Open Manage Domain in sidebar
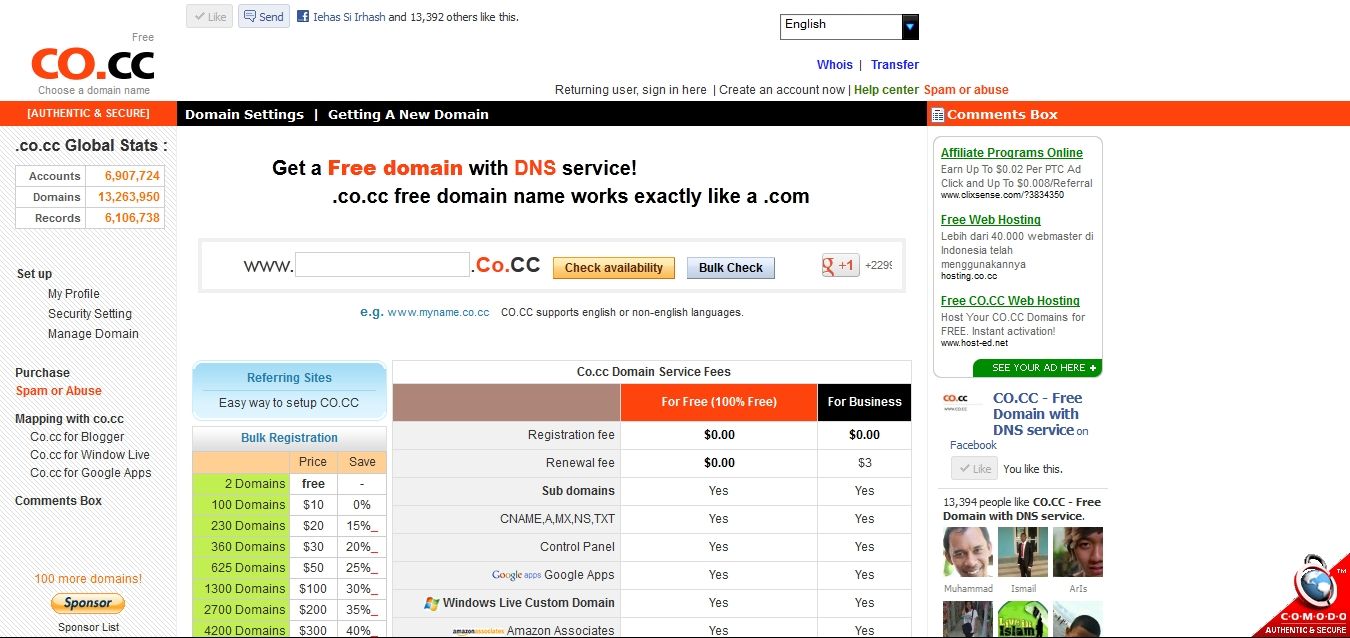This screenshot has height=638, width=1350. coord(93,334)
